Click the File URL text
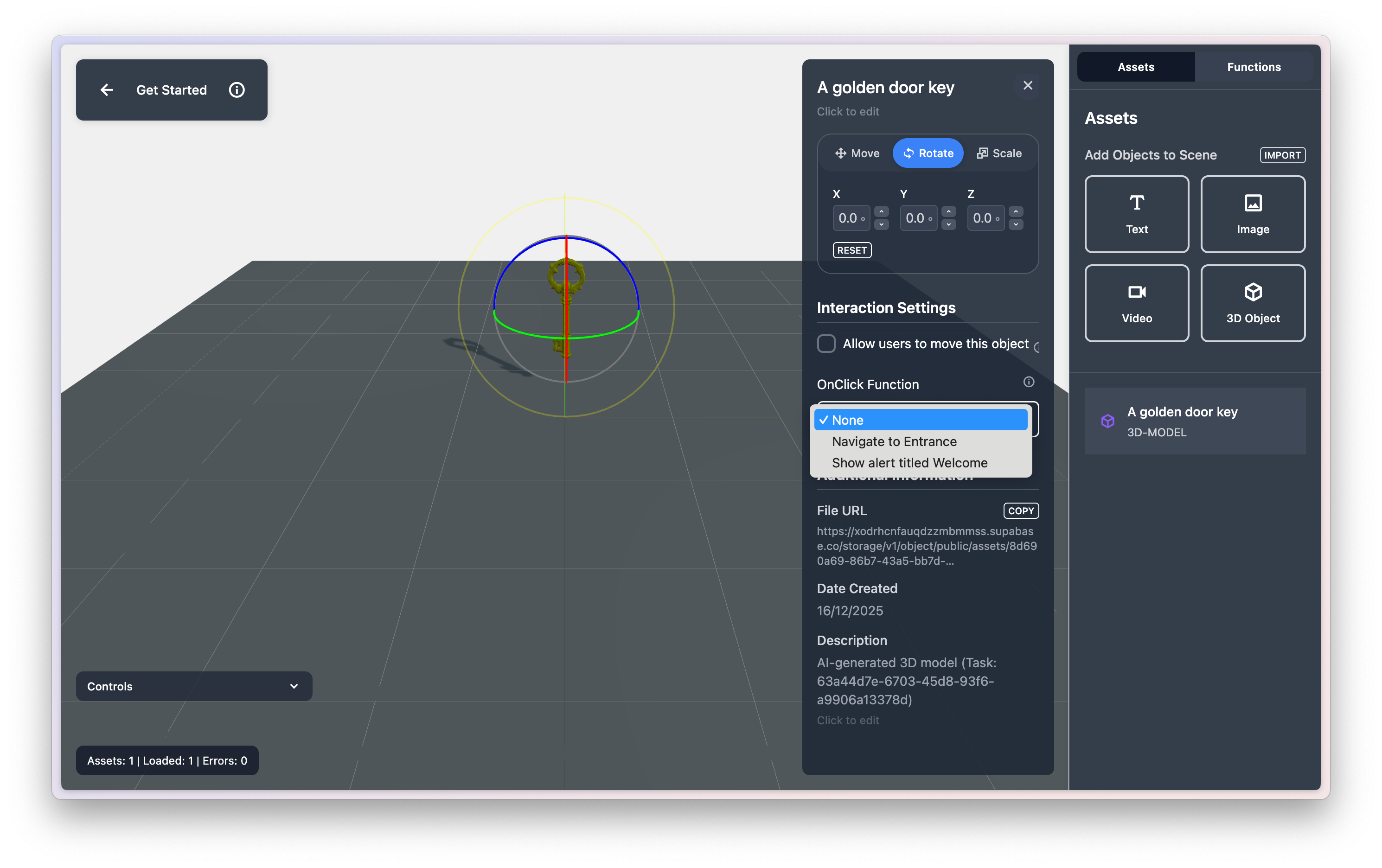 [x=927, y=546]
